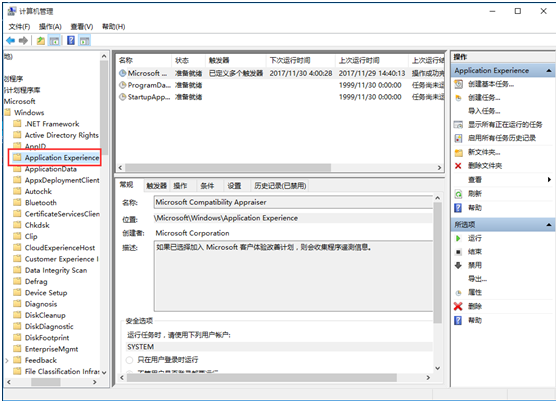Open the 文件(F) menu
558x403 pixels.
[x=19, y=27]
